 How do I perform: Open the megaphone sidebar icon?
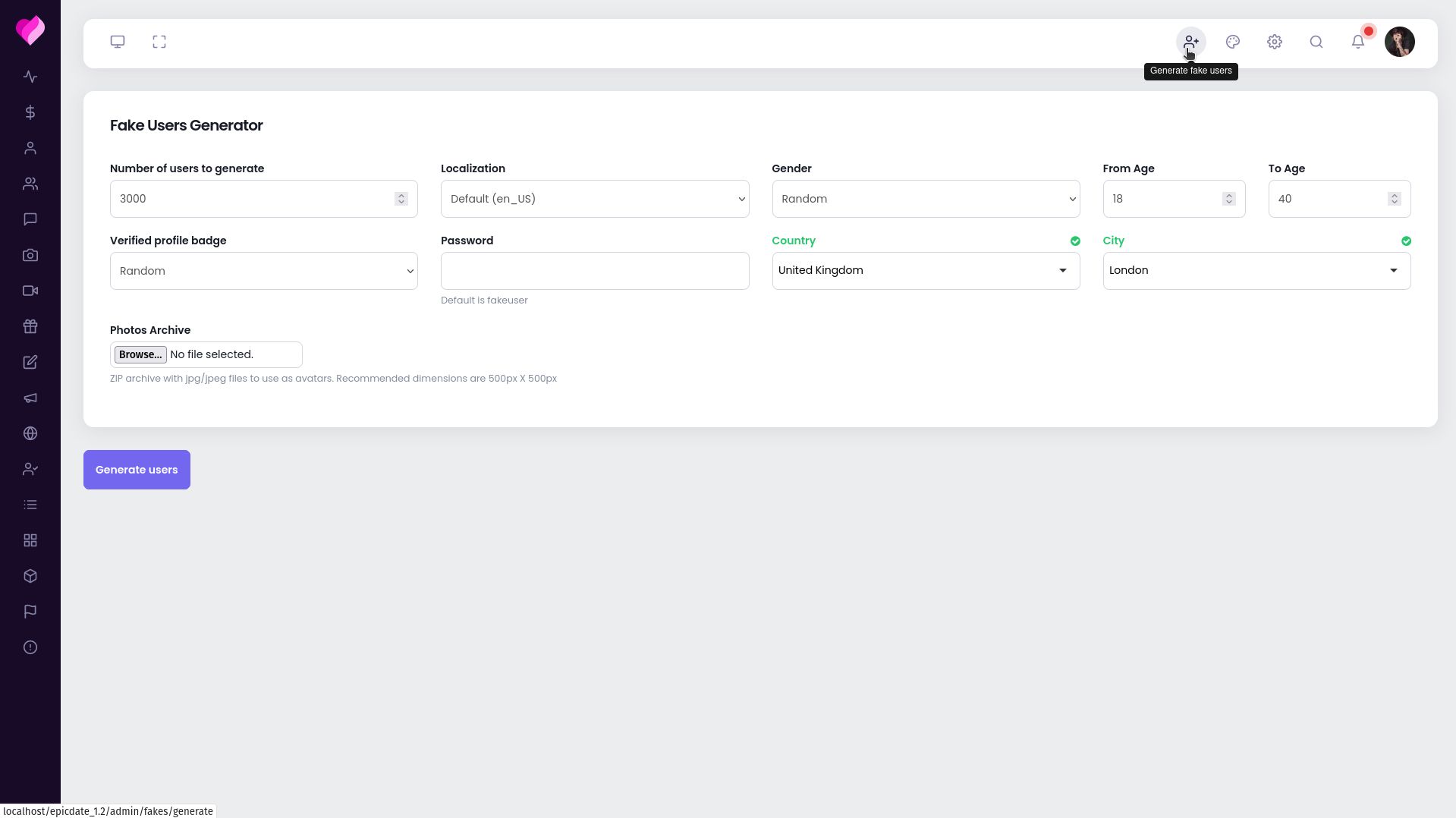[30, 398]
